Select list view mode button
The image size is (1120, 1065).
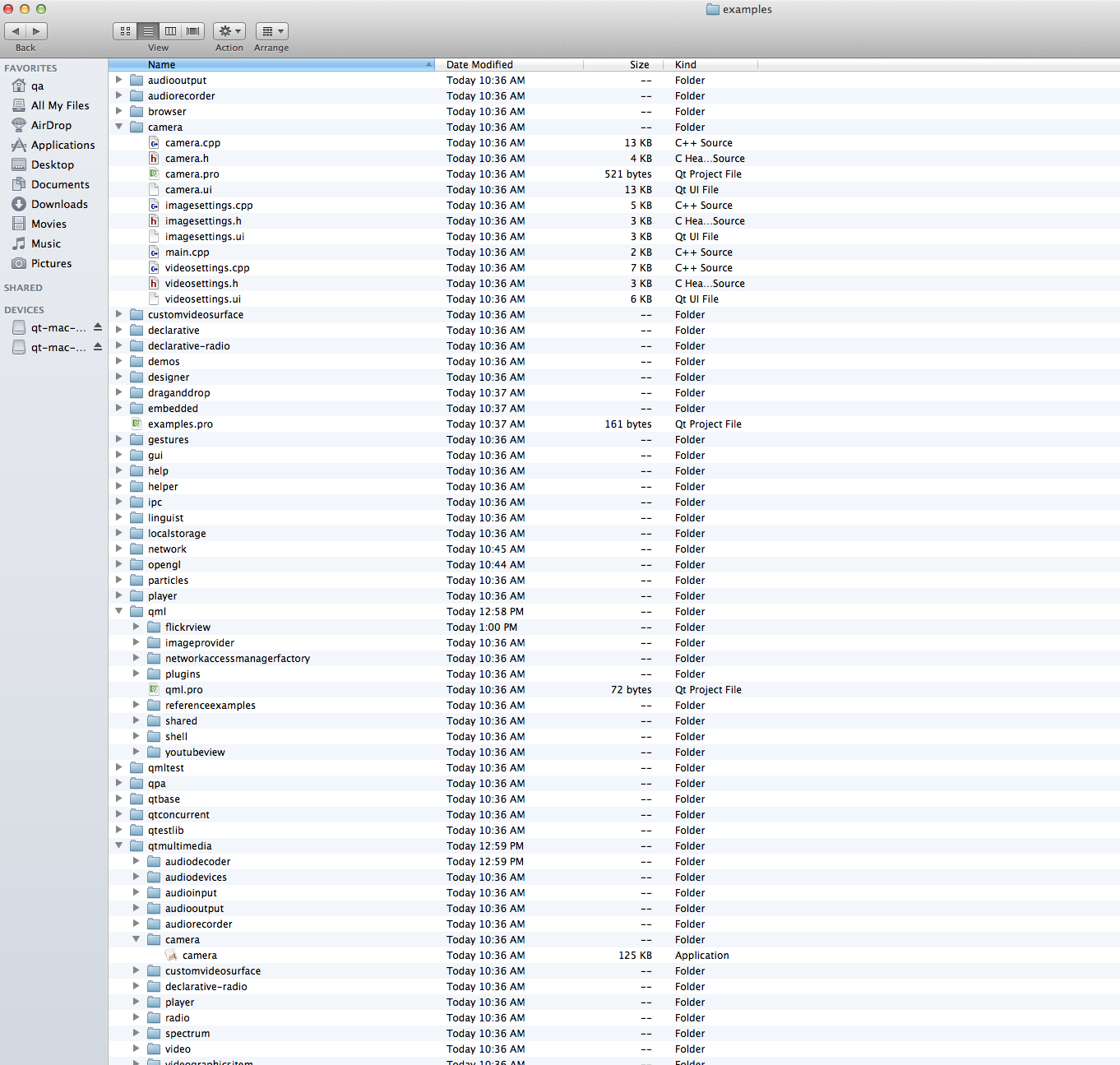coord(148,31)
